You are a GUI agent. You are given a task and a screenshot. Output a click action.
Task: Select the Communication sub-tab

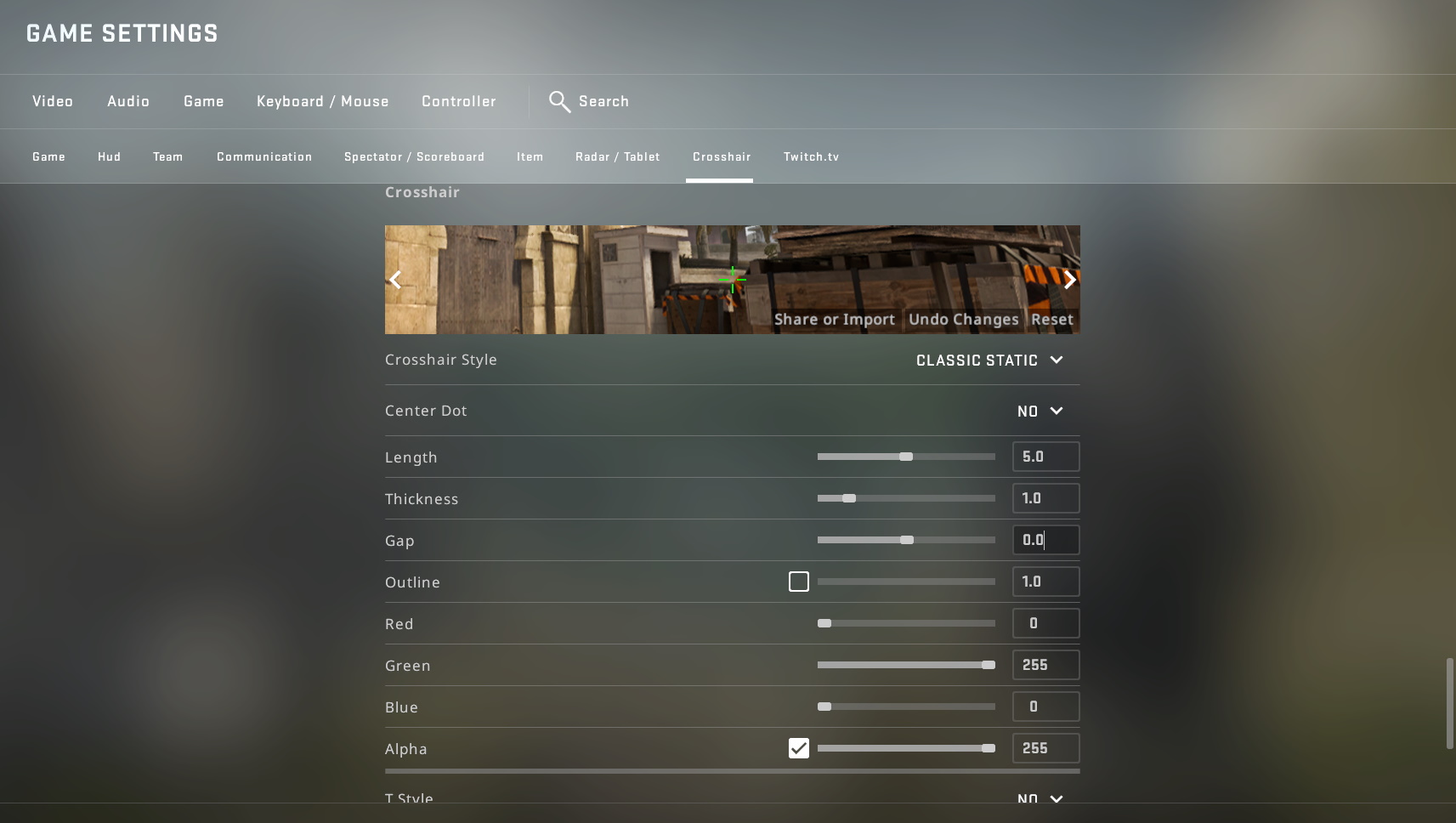[264, 156]
